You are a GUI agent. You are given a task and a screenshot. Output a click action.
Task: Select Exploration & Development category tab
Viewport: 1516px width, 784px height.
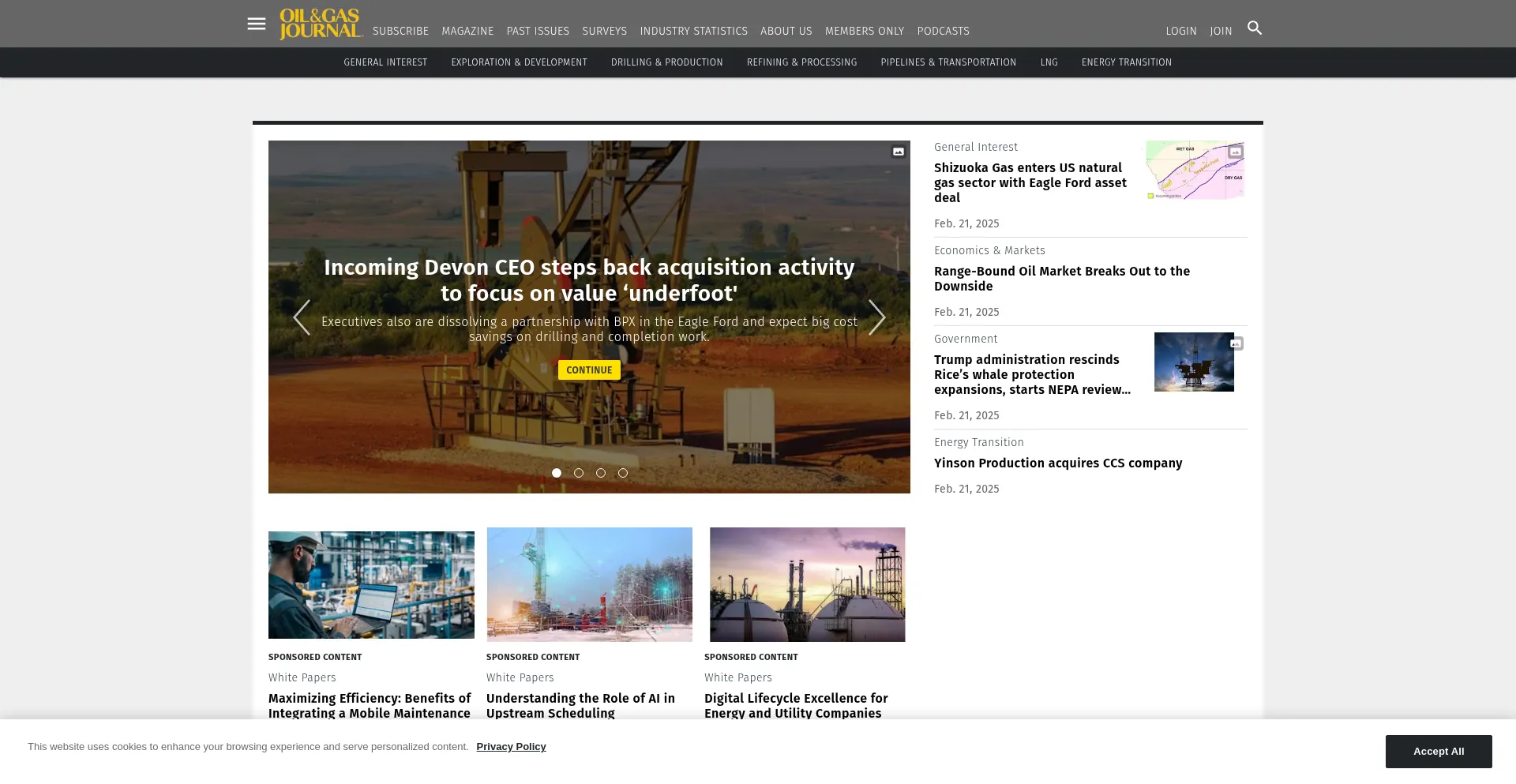pos(519,62)
